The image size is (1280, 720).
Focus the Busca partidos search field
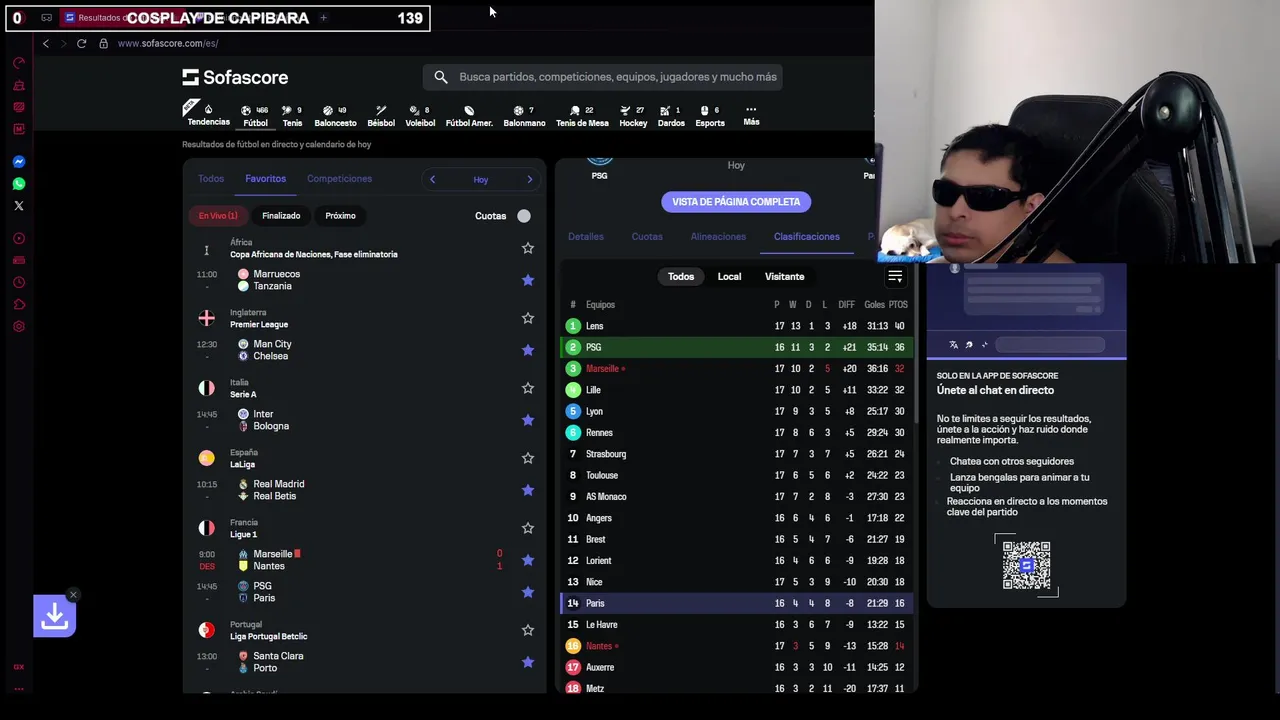pos(603,77)
